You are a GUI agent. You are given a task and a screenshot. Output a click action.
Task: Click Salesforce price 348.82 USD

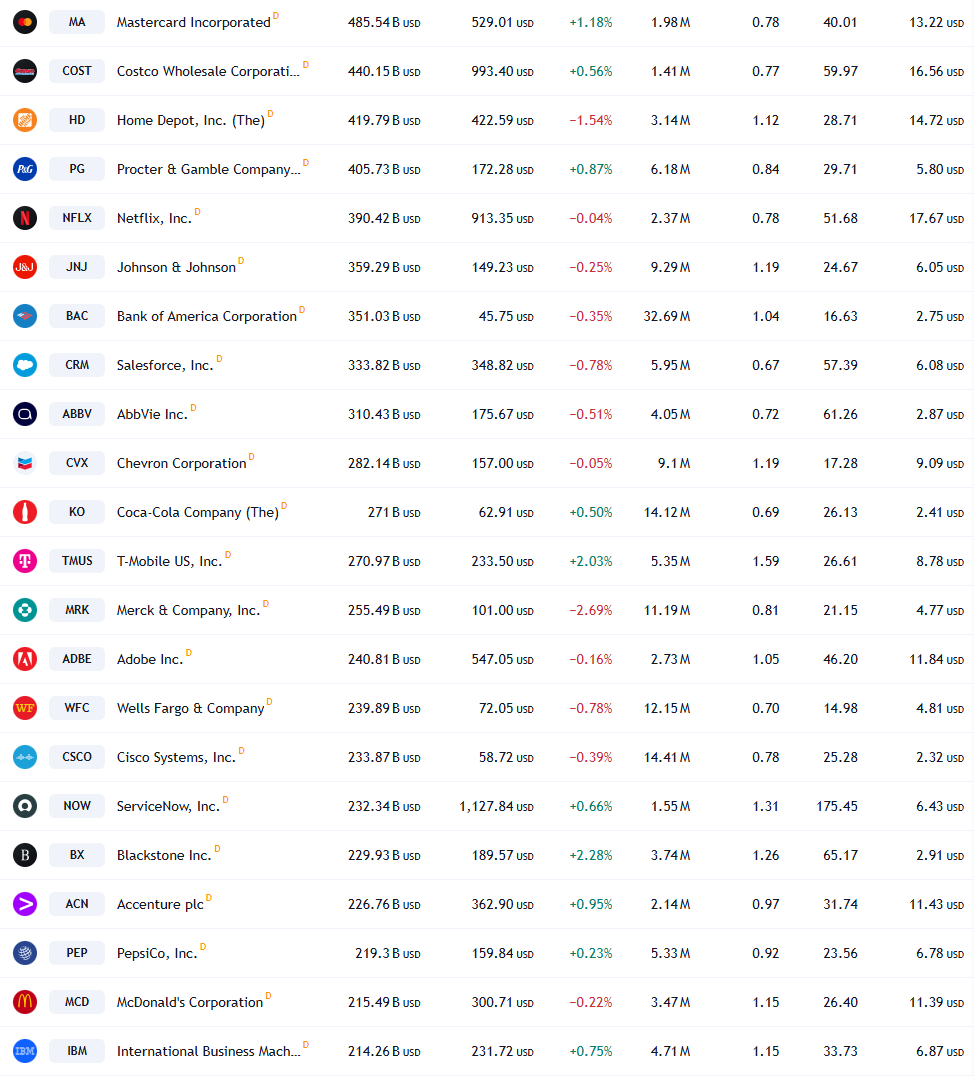(502, 366)
